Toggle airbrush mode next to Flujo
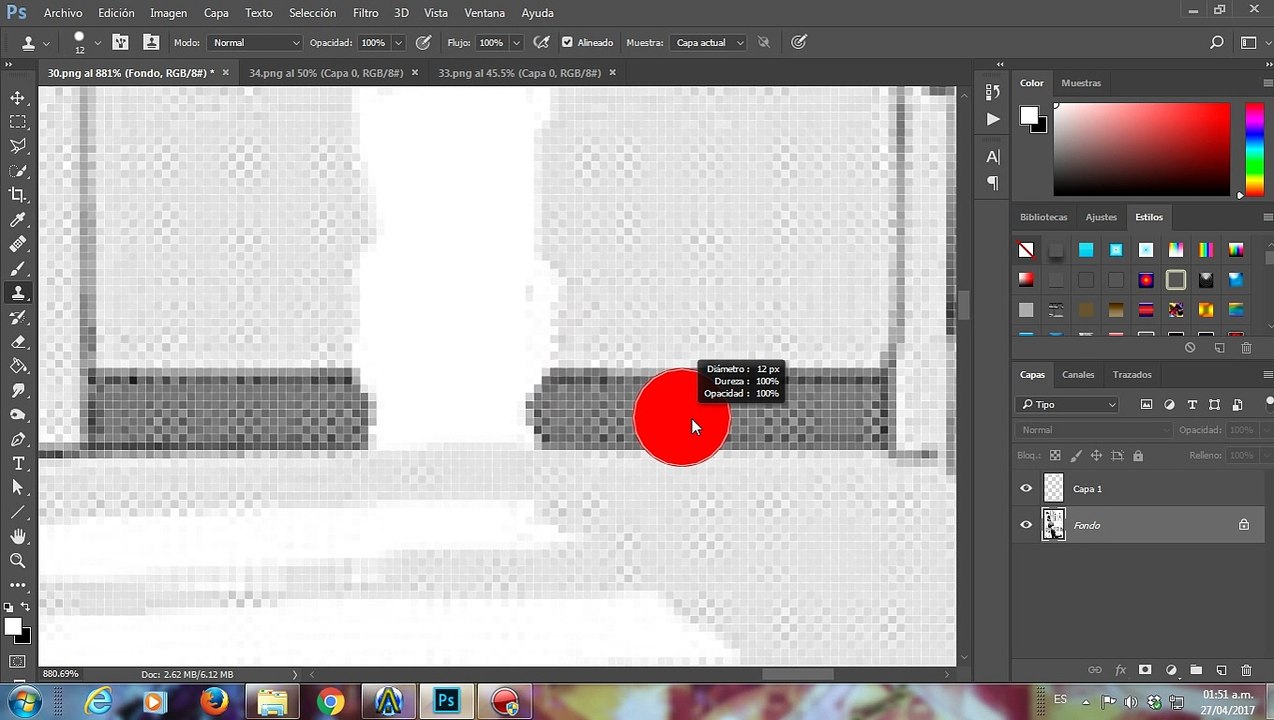This screenshot has width=1274, height=720. click(x=541, y=42)
